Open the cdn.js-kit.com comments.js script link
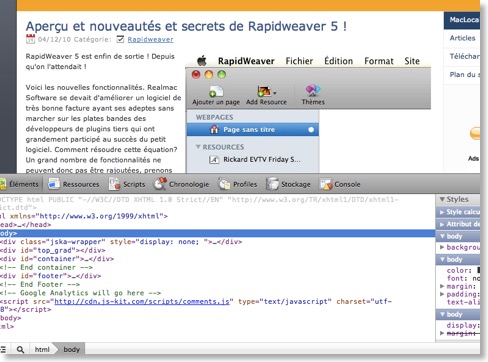This screenshot has height=362, width=488. 142,301
